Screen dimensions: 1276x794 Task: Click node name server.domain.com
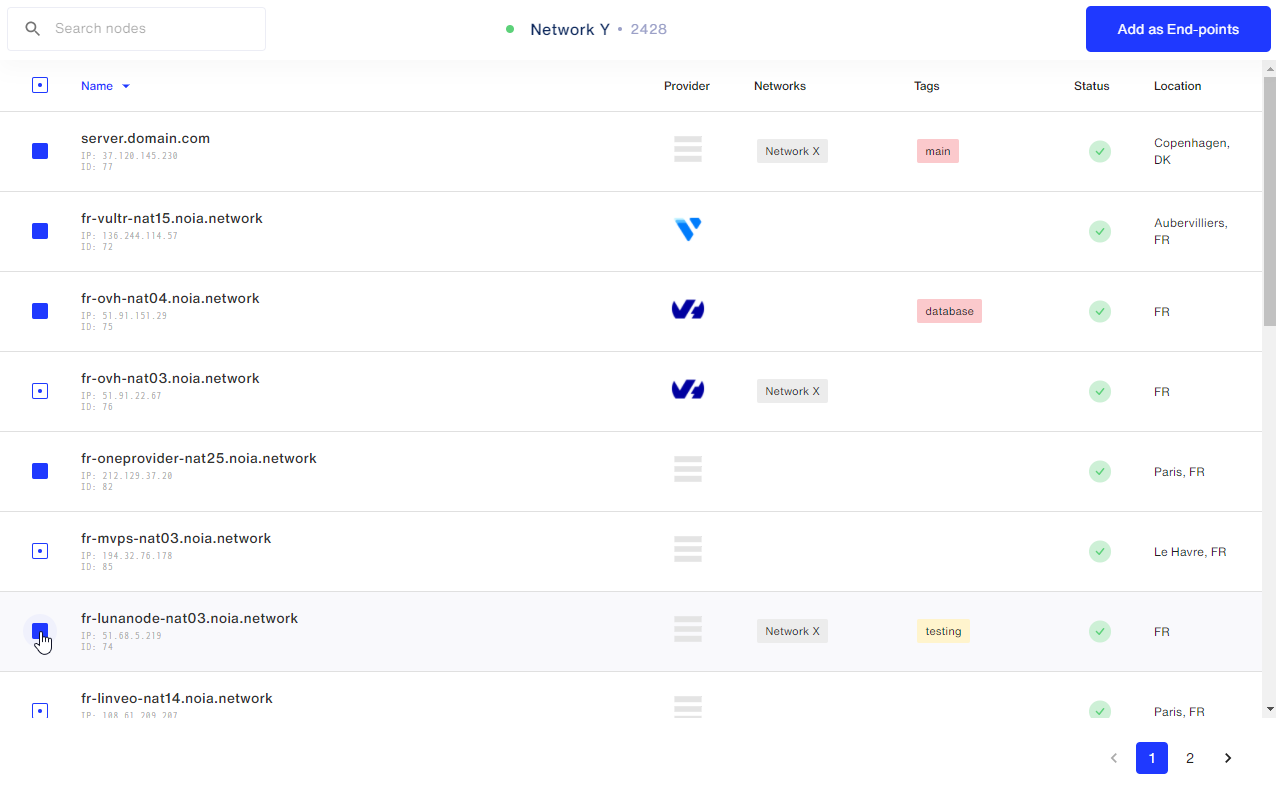coord(145,138)
